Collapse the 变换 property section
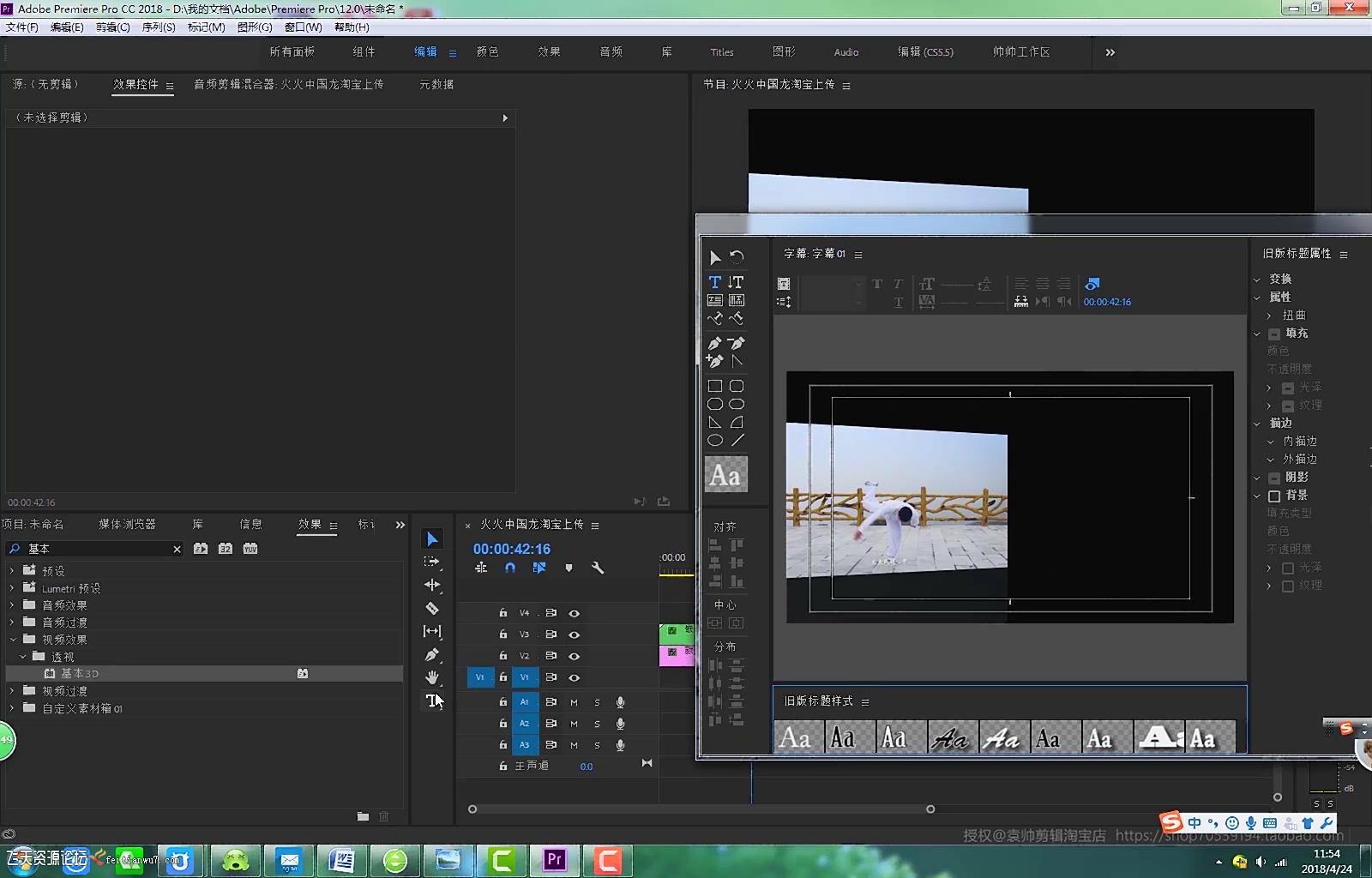 coord(1257,280)
